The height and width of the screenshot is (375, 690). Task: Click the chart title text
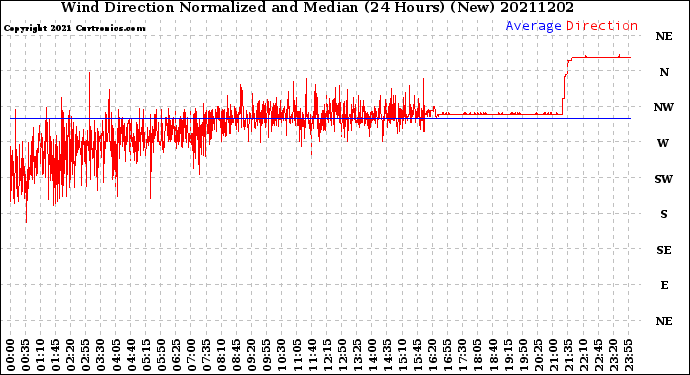[317, 7]
